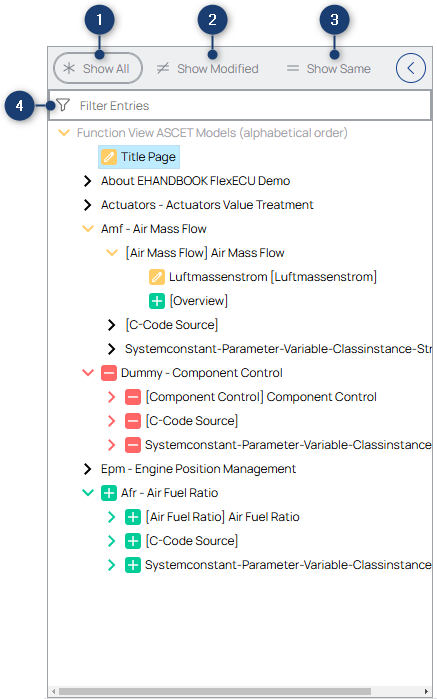This screenshot has height=699, width=437.
Task: Expand red [Component Control] Component Control chevron
Action: 111,397
